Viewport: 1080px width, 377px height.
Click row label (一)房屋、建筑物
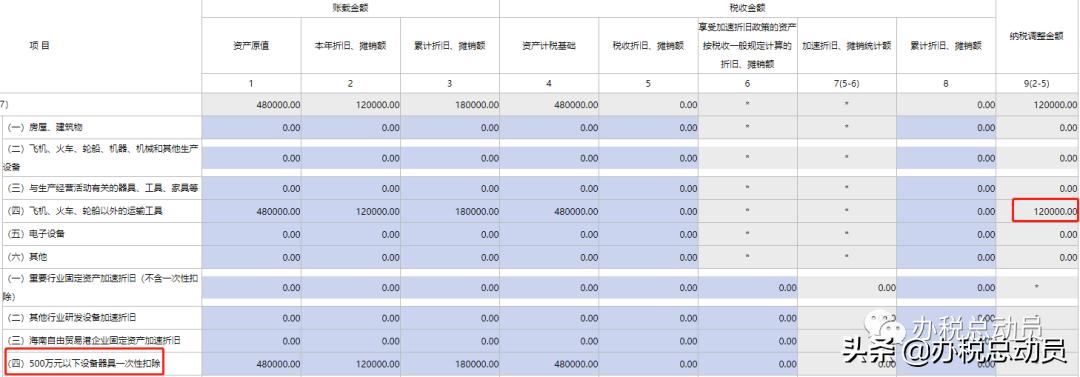45,128
